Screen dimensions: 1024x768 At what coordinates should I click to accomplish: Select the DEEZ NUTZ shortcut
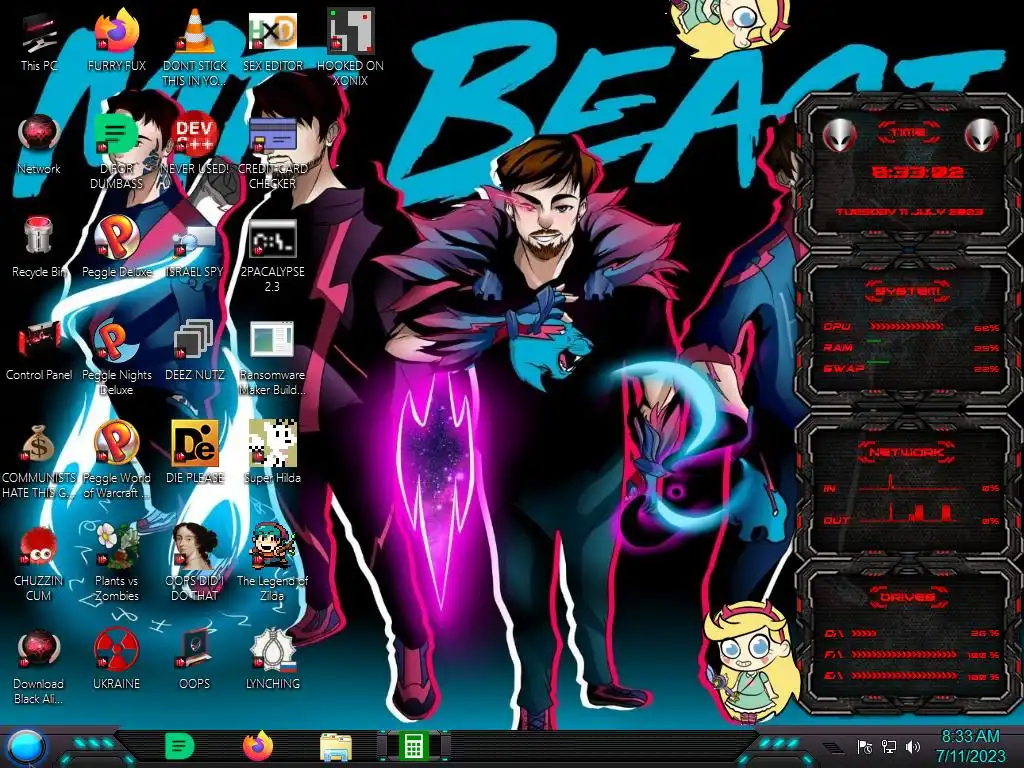click(195, 351)
